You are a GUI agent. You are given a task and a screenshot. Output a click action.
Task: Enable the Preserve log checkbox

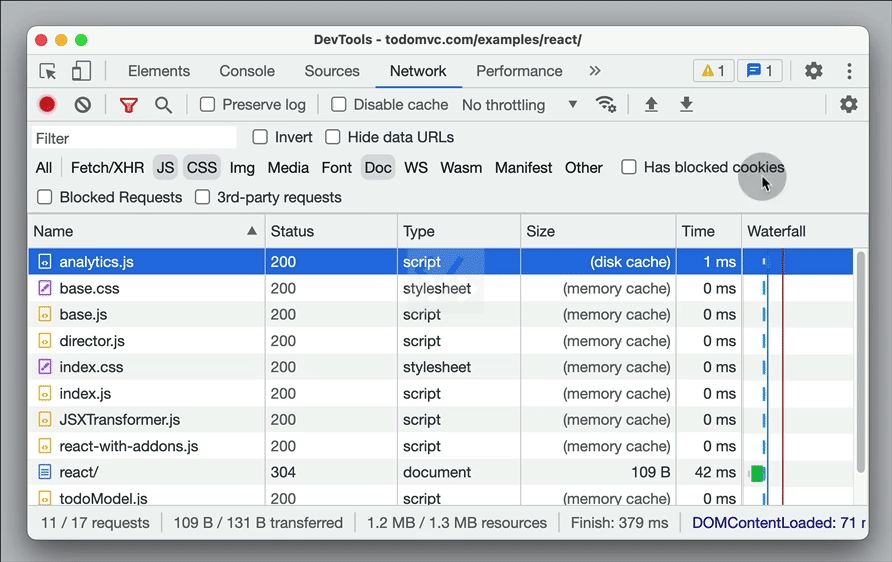(208, 105)
